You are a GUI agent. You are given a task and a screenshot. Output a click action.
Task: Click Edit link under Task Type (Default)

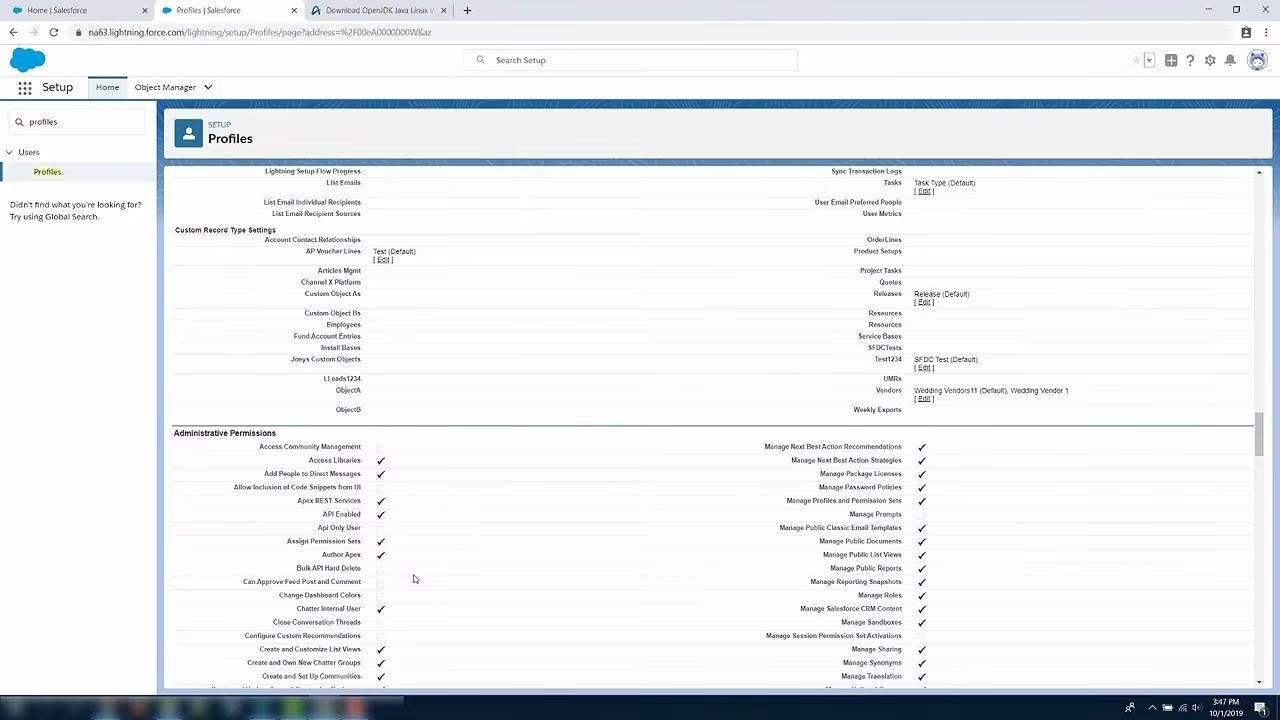(924, 192)
